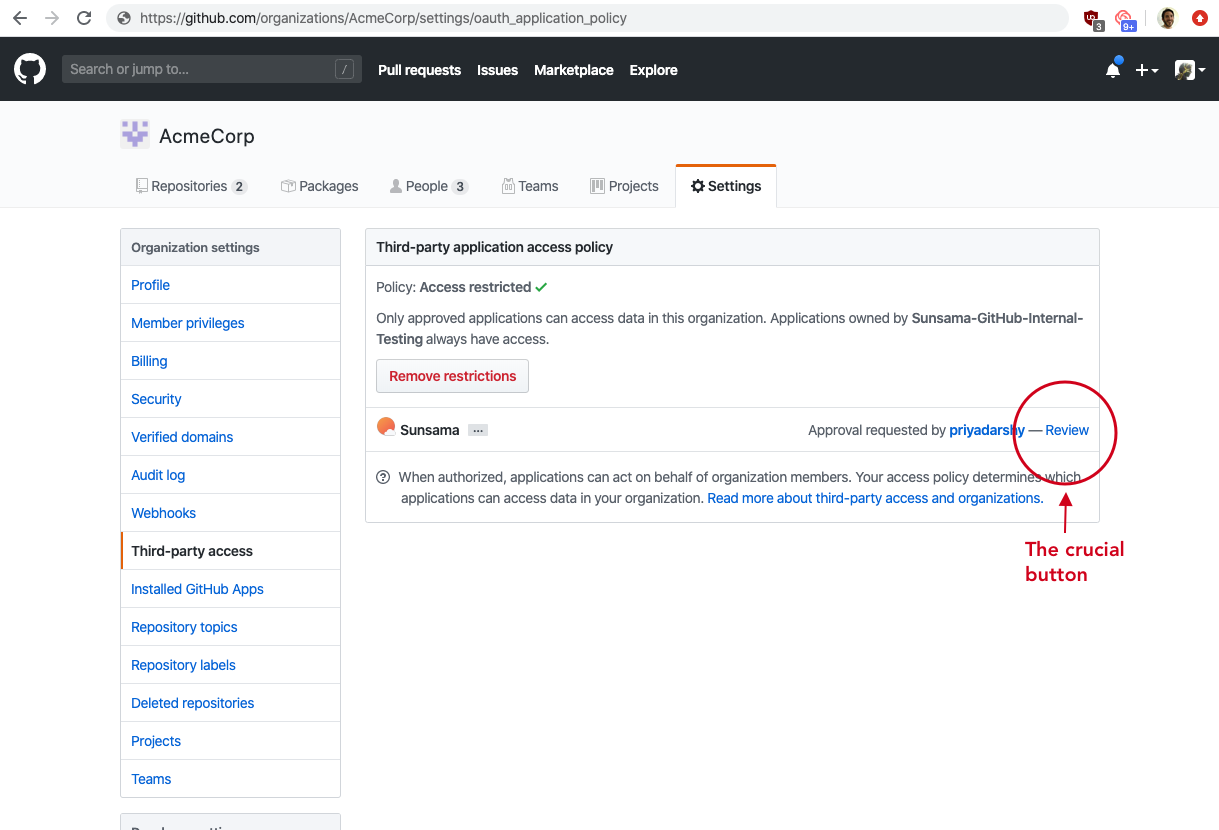Open Pull requests in top navigation

(x=419, y=70)
